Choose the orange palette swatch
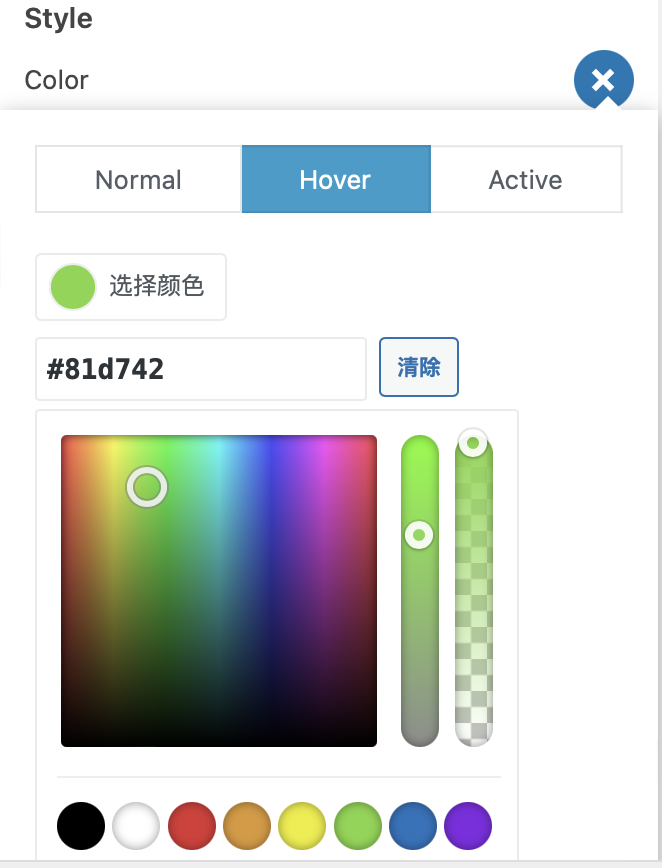Image resolution: width=662 pixels, height=868 pixels. pyautogui.click(x=248, y=825)
